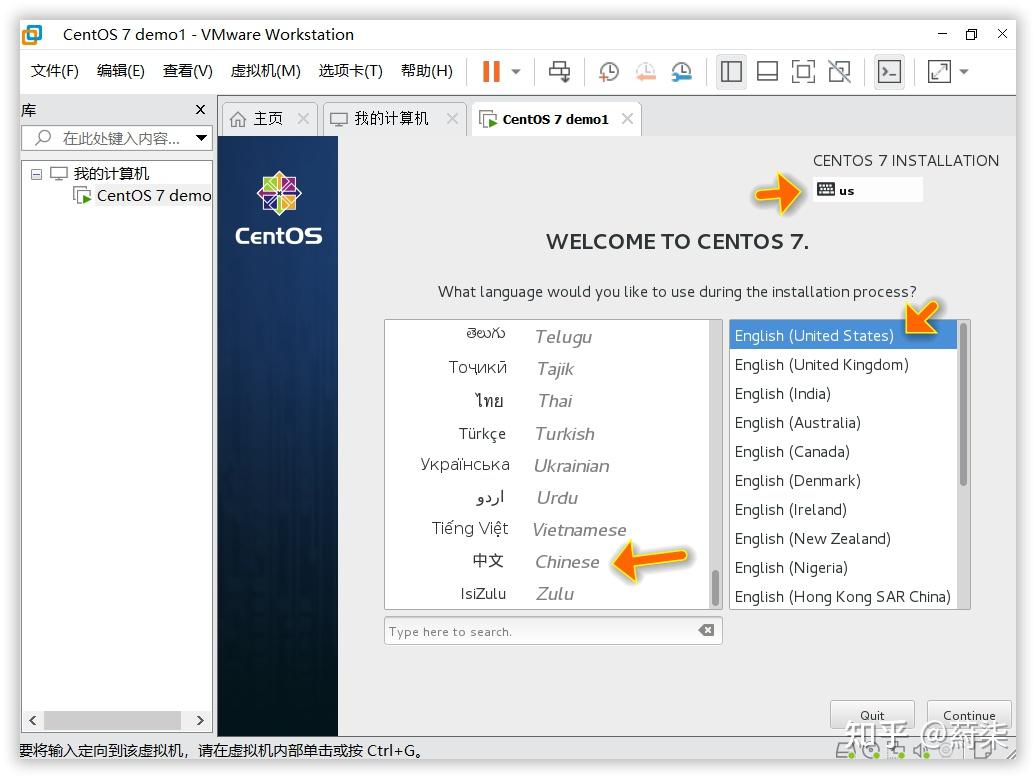Send Ctrl+Alt+Del to the virtual machine

pos(560,71)
